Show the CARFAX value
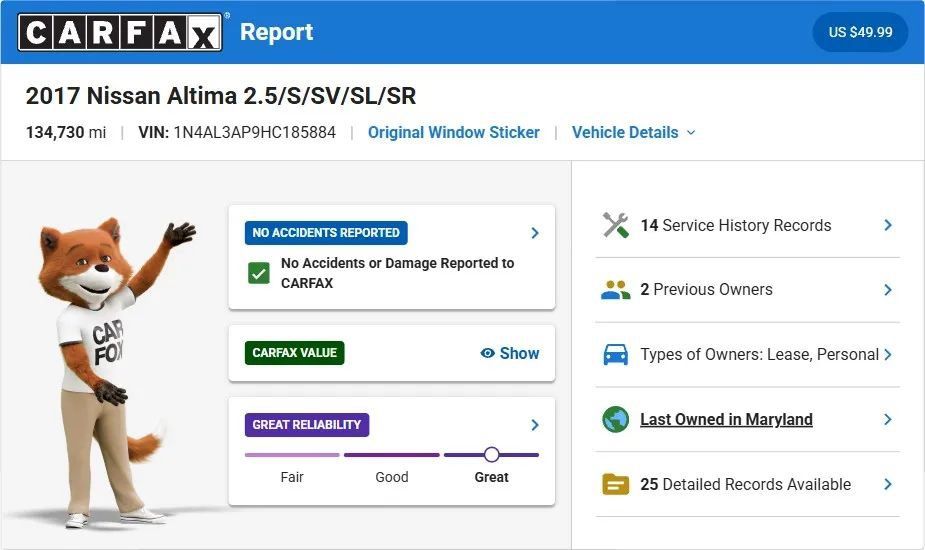This screenshot has width=925, height=550. 510,353
